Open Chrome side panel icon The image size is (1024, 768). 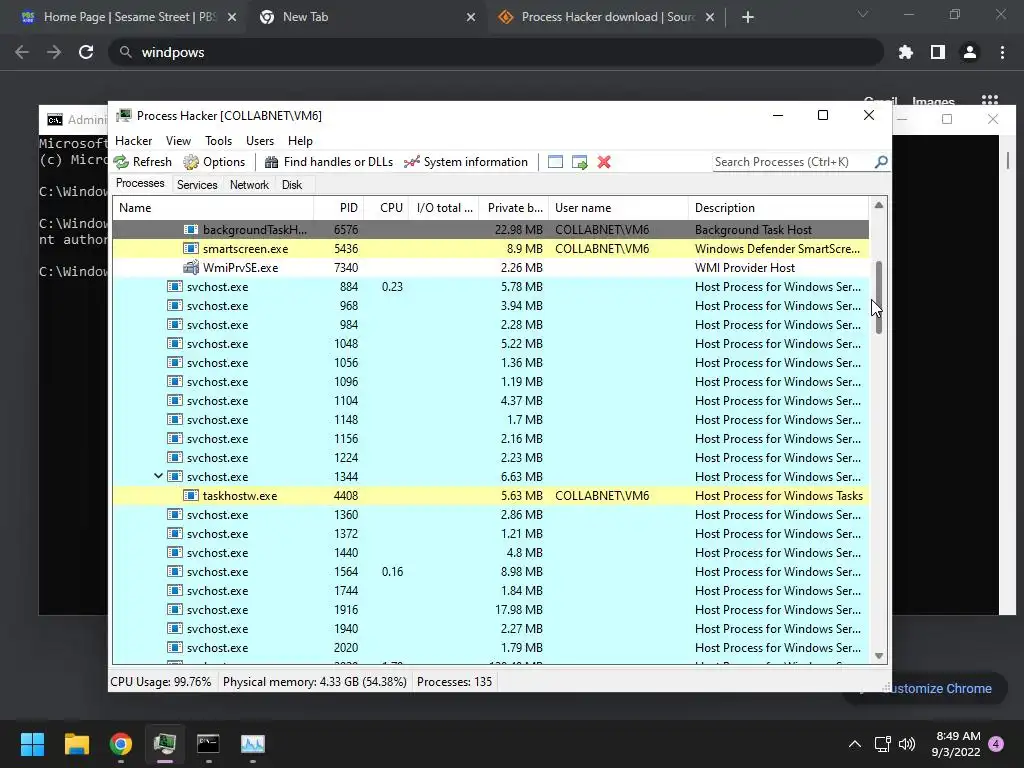(x=938, y=52)
